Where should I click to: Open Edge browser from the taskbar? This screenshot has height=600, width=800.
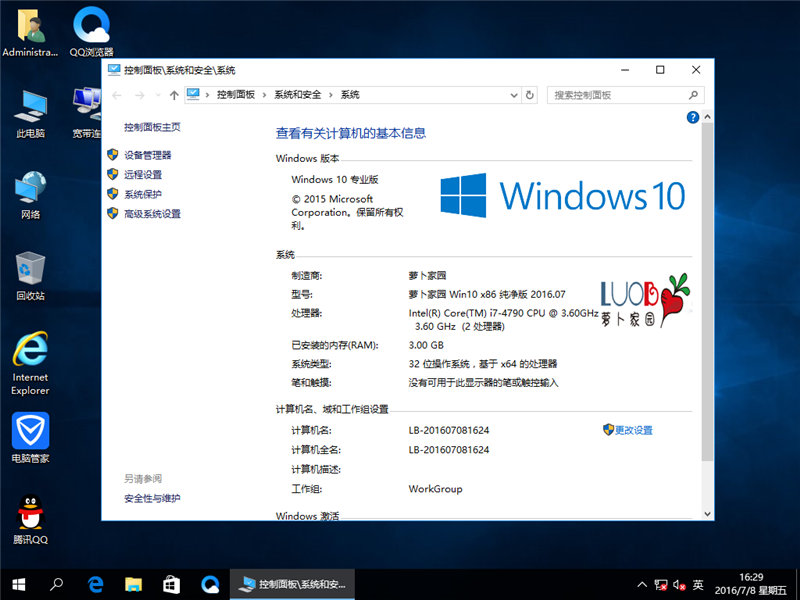(95, 584)
